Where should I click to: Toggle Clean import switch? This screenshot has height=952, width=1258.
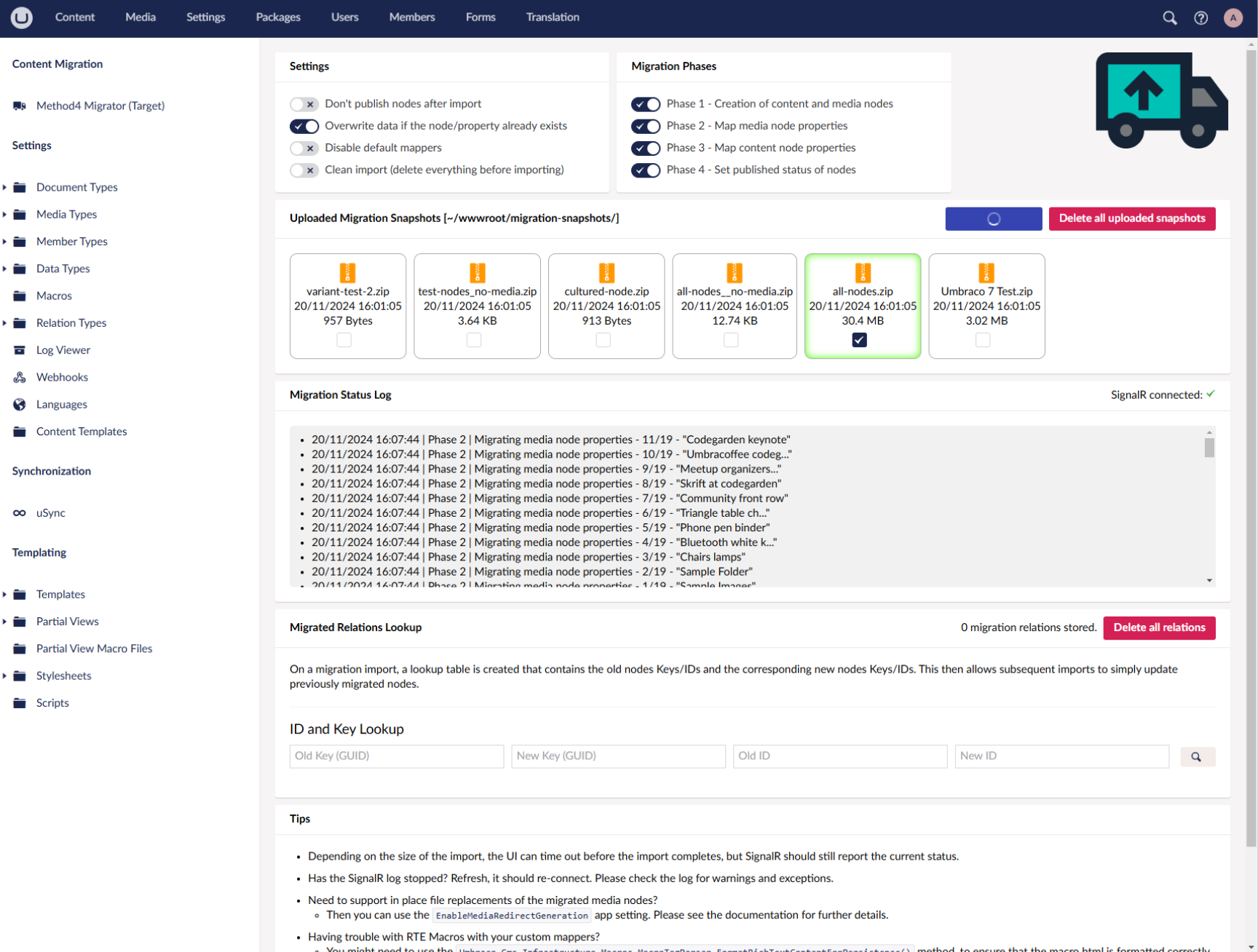[x=304, y=170]
